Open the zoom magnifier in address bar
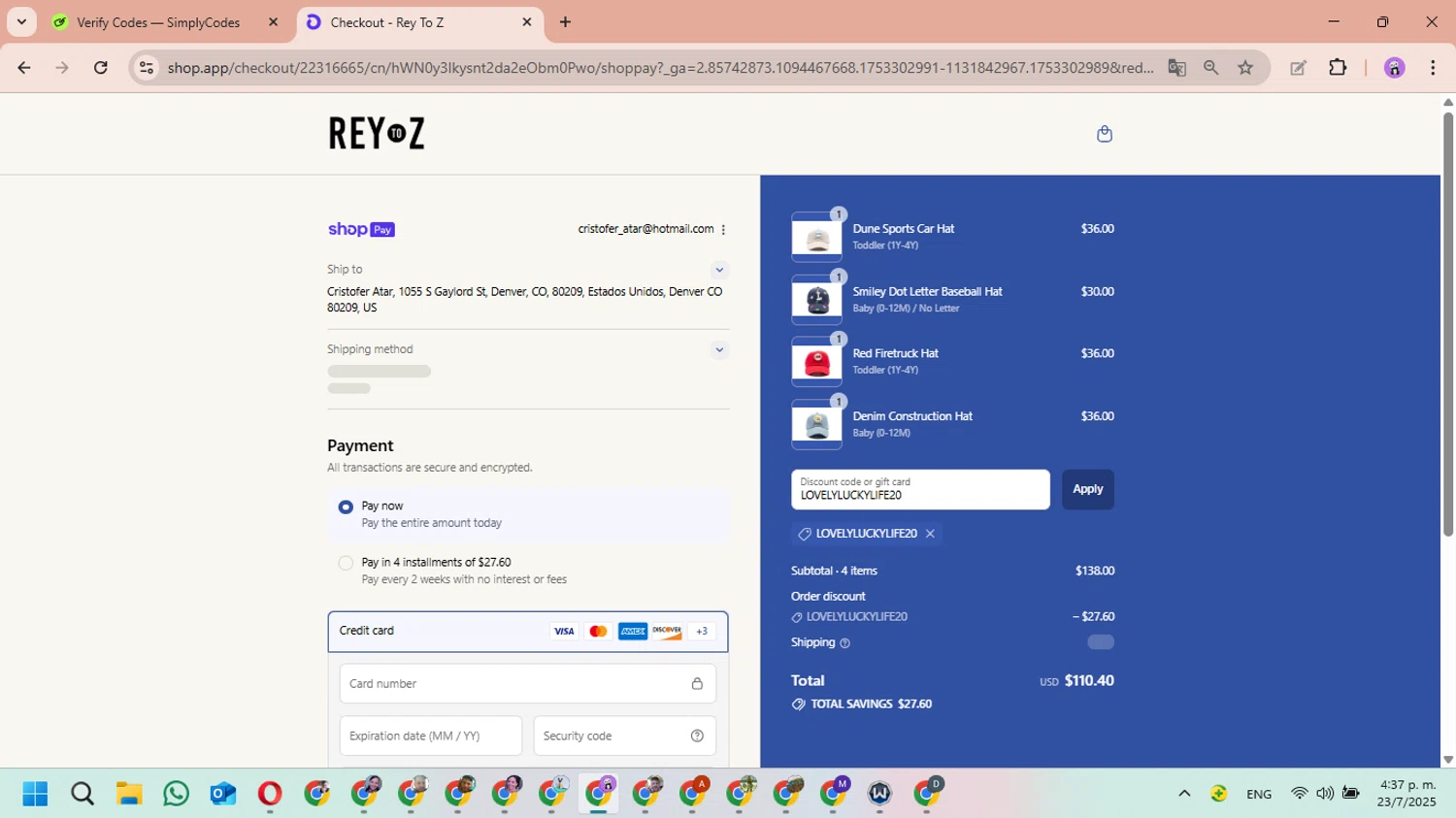This screenshot has height=818, width=1456. pyautogui.click(x=1210, y=68)
